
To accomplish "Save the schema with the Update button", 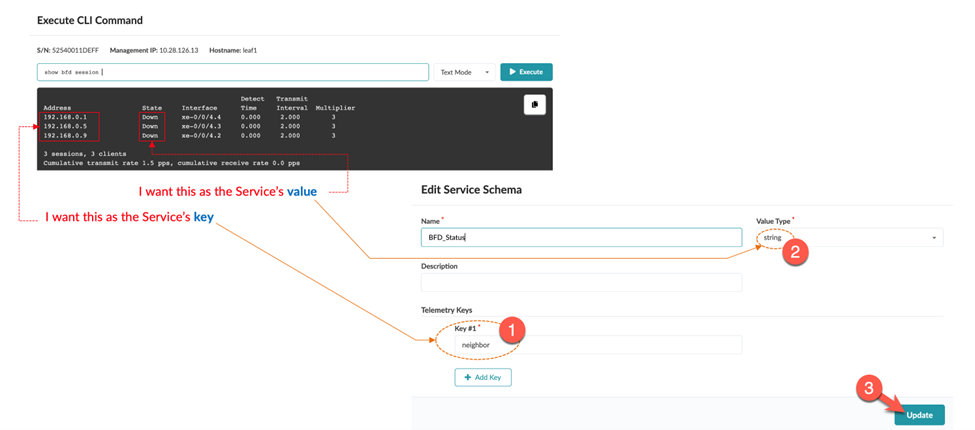I will click(x=919, y=415).
